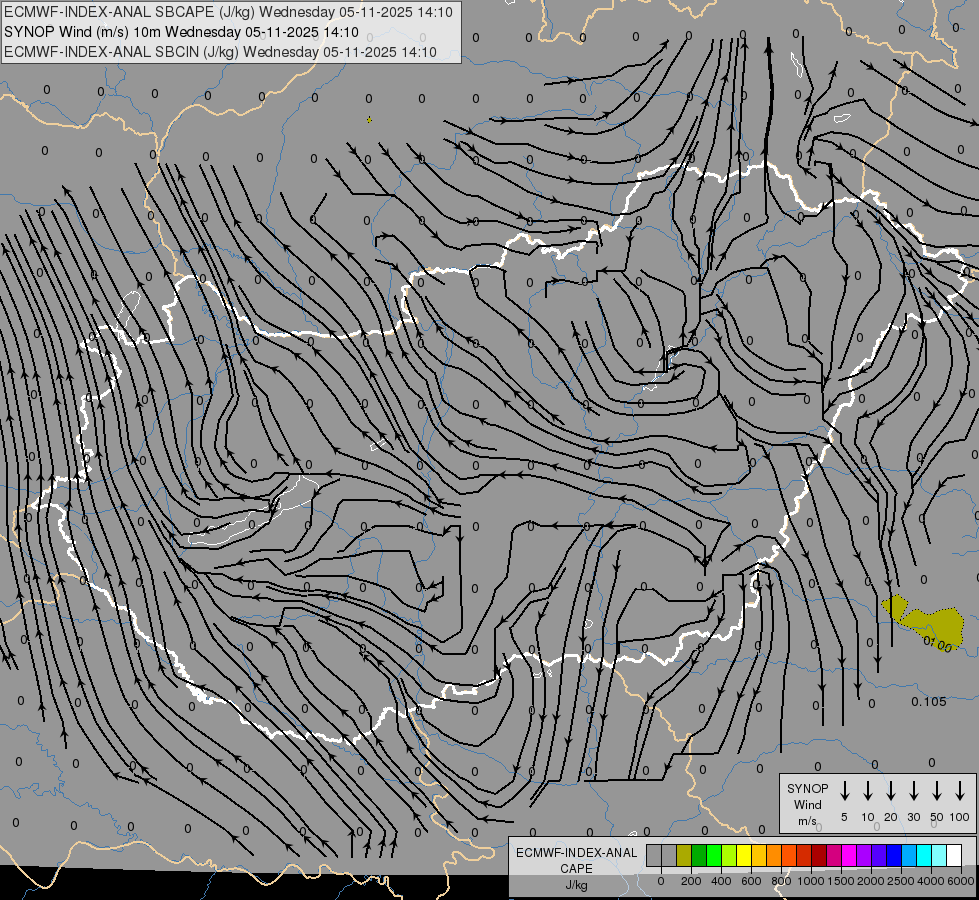979x900 pixels.
Task: Choose the bright magenta CAPE swatch
Action: tap(849, 855)
